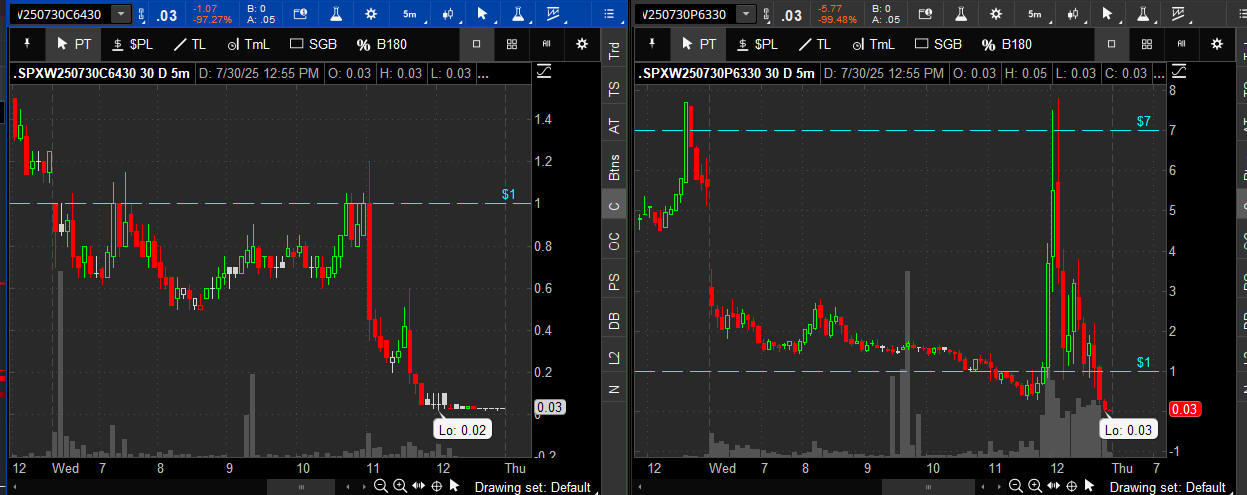The image size is (1247, 495).
Task: Open the left chart symbol dropdown arrow
Action: [x=121, y=14]
